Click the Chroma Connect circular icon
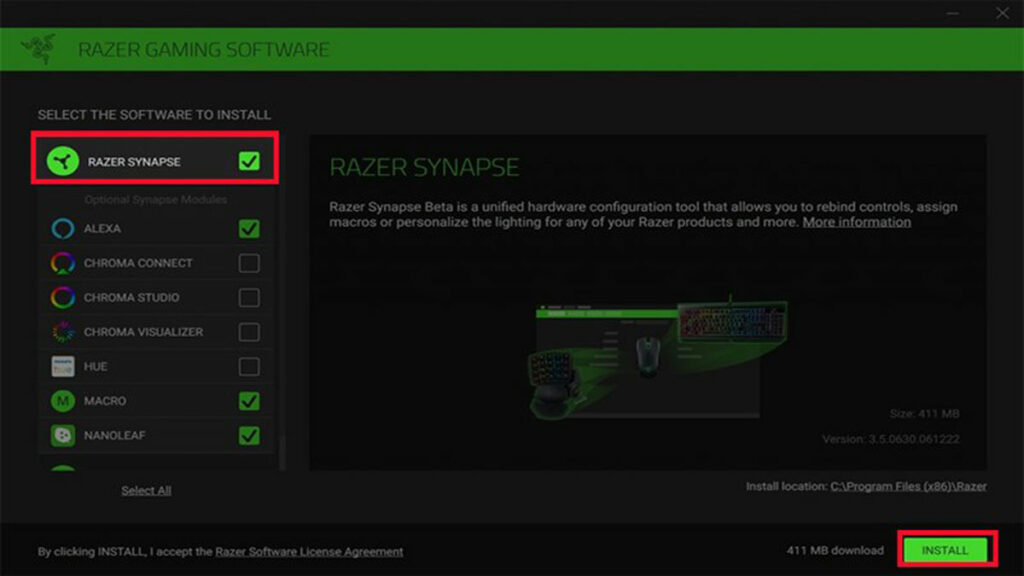 coord(64,262)
